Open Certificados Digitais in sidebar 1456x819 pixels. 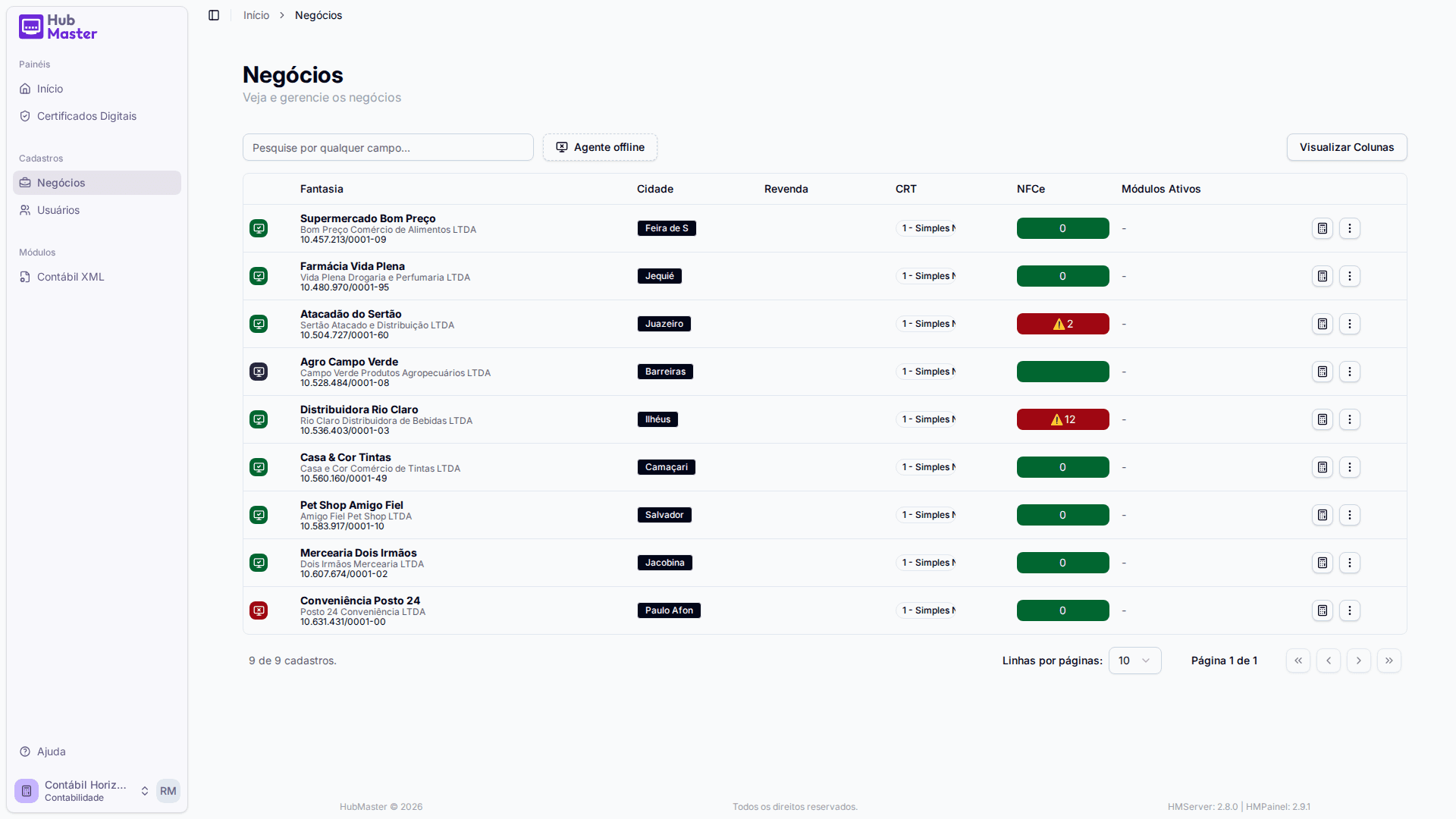point(97,116)
